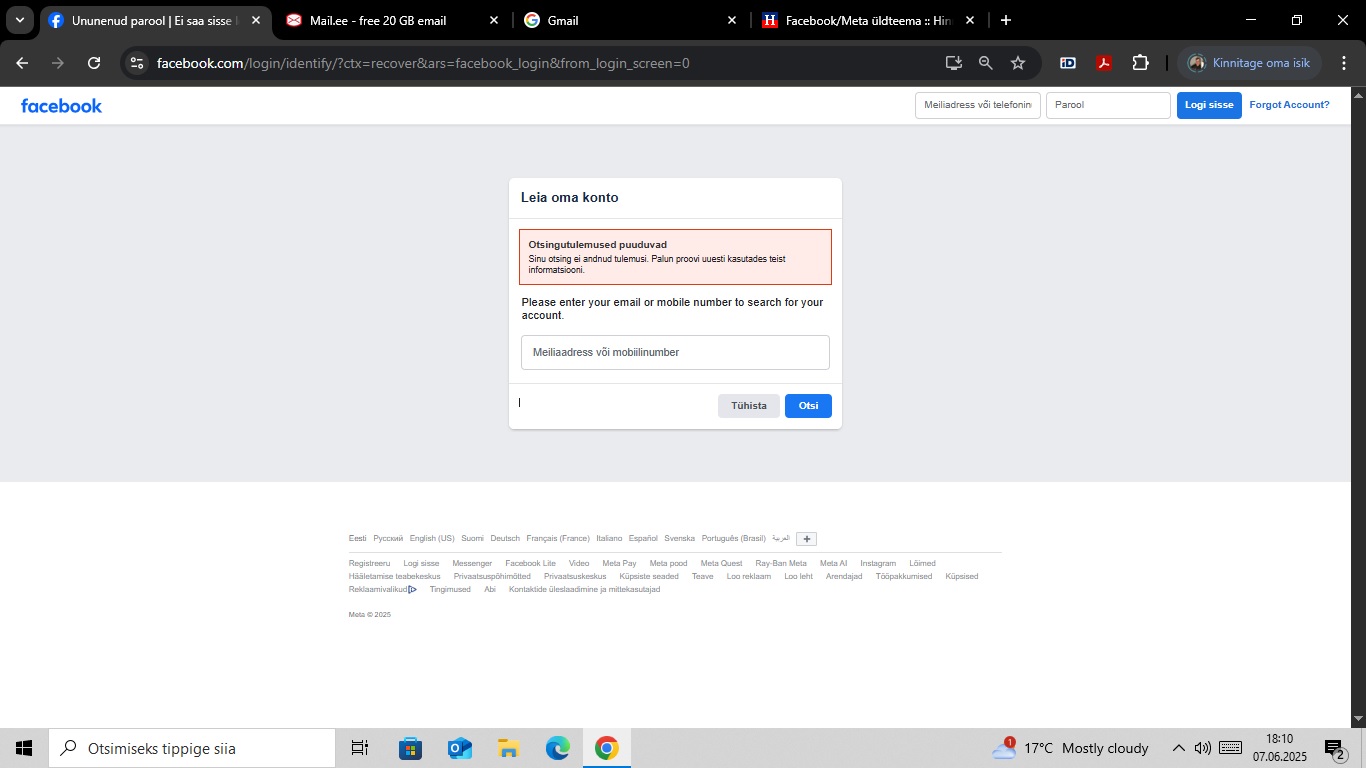This screenshot has width=1366, height=768.
Task: Click the install app icon in address bar
Action: point(954,63)
